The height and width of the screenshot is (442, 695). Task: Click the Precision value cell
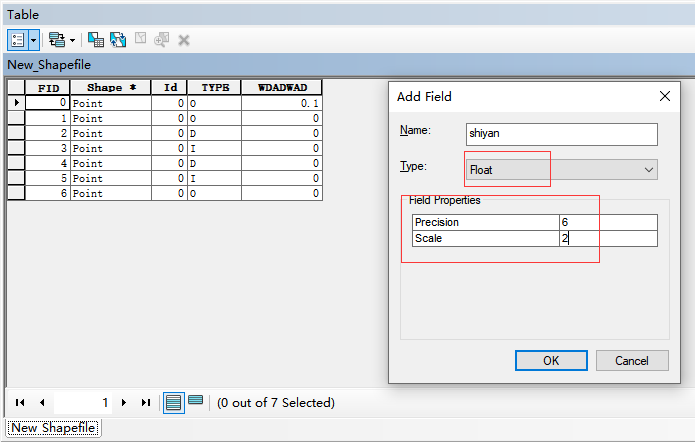[x=608, y=222]
